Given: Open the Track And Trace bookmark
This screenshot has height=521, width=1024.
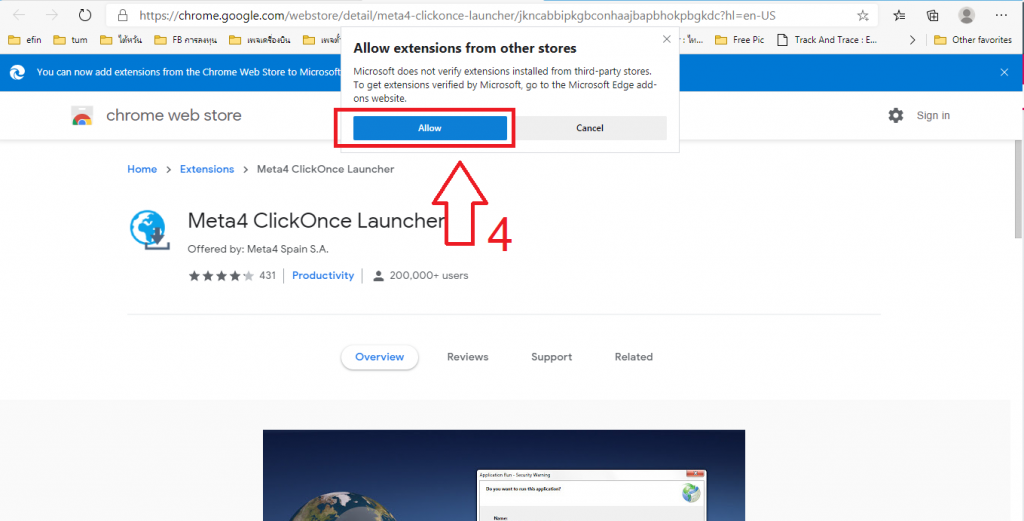Looking at the screenshot, I should coord(827,40).
